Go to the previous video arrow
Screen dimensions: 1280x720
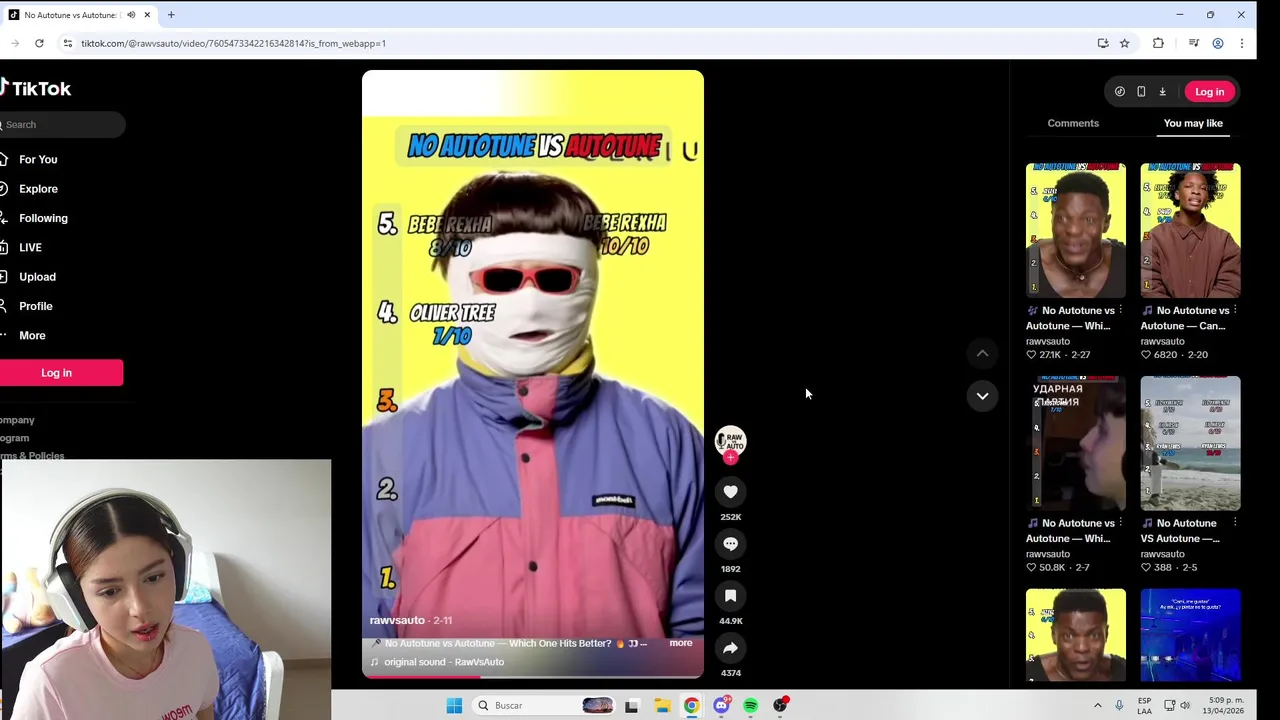point(982,353)
